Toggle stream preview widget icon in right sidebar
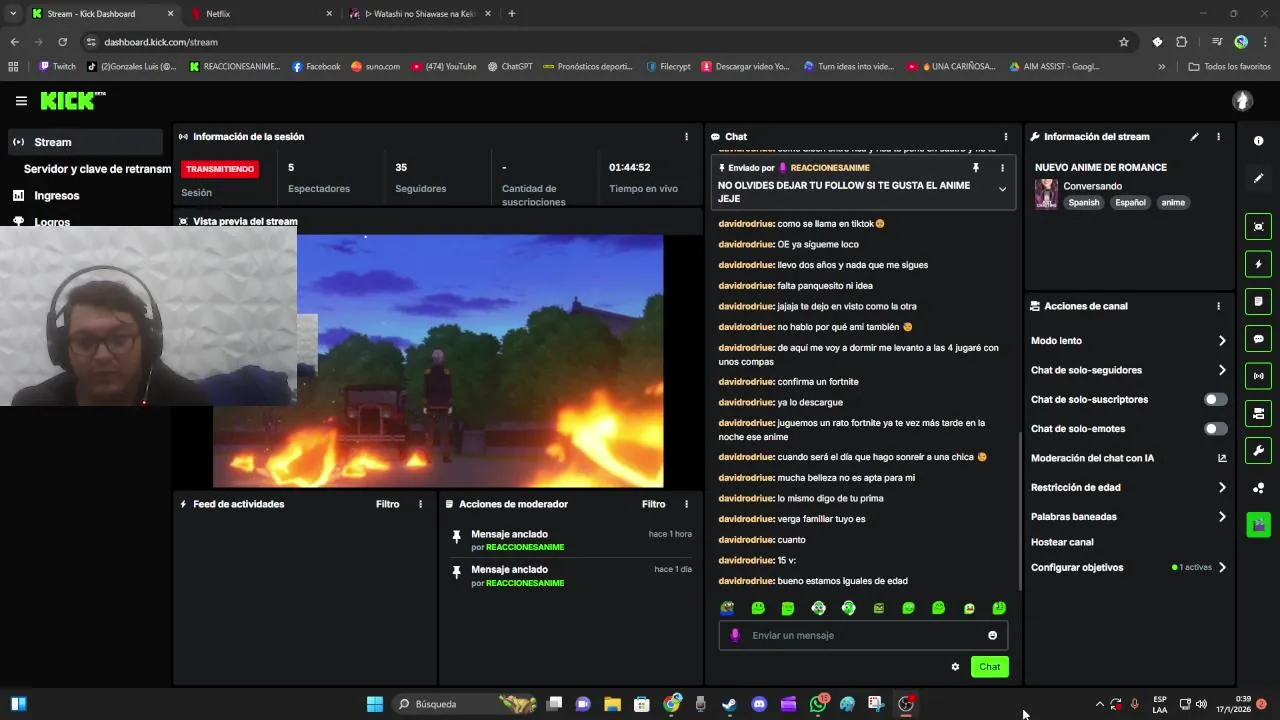Viewport: 1280px width, 720px height. pos(1258,227)
